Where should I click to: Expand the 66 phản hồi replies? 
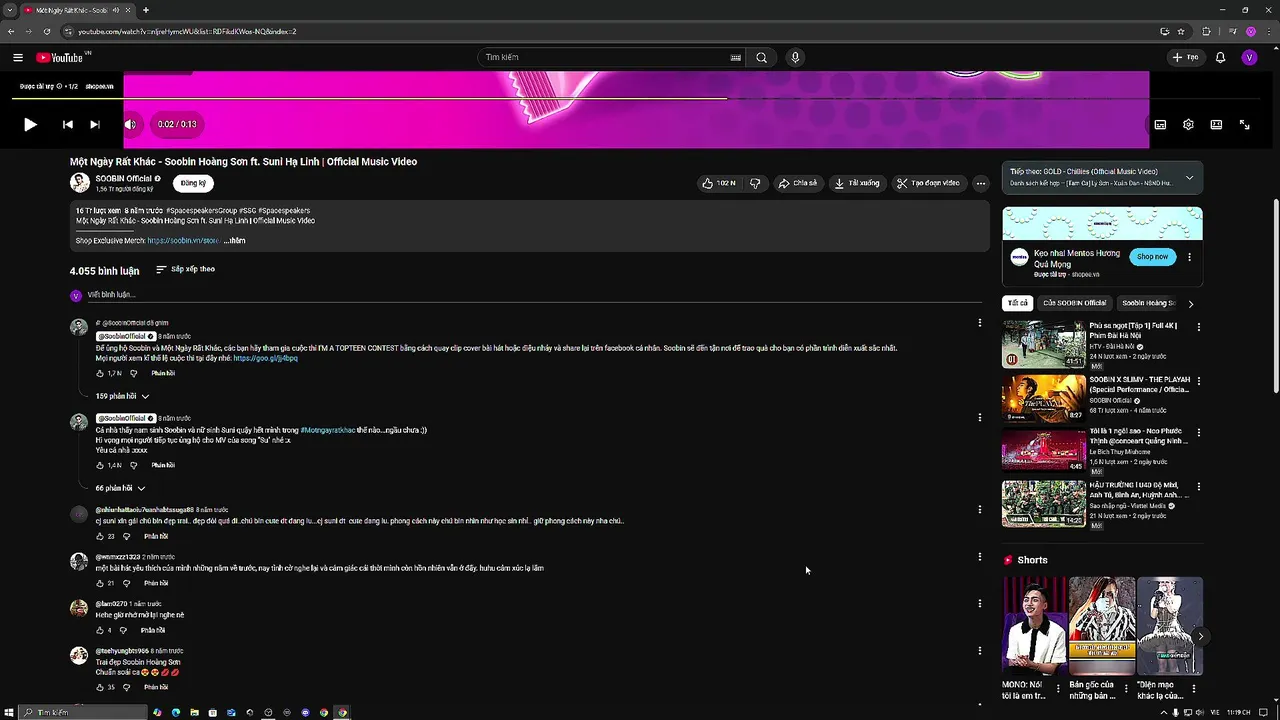coord(120,488)
